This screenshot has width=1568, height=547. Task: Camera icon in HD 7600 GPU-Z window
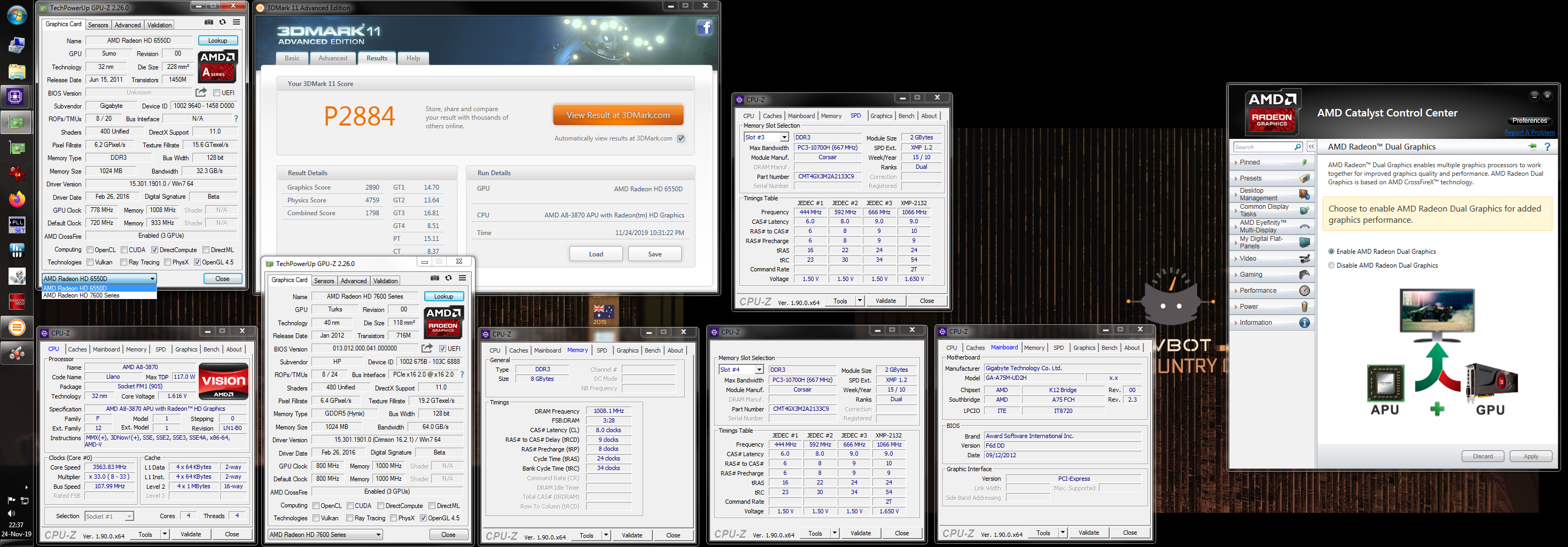pyautogui.click(x=435, y=278)
